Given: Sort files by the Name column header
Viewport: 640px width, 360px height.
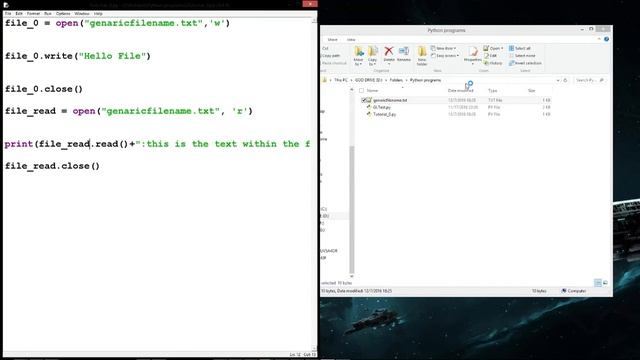Looking at the screenshot, I should [x=372, y=91].
